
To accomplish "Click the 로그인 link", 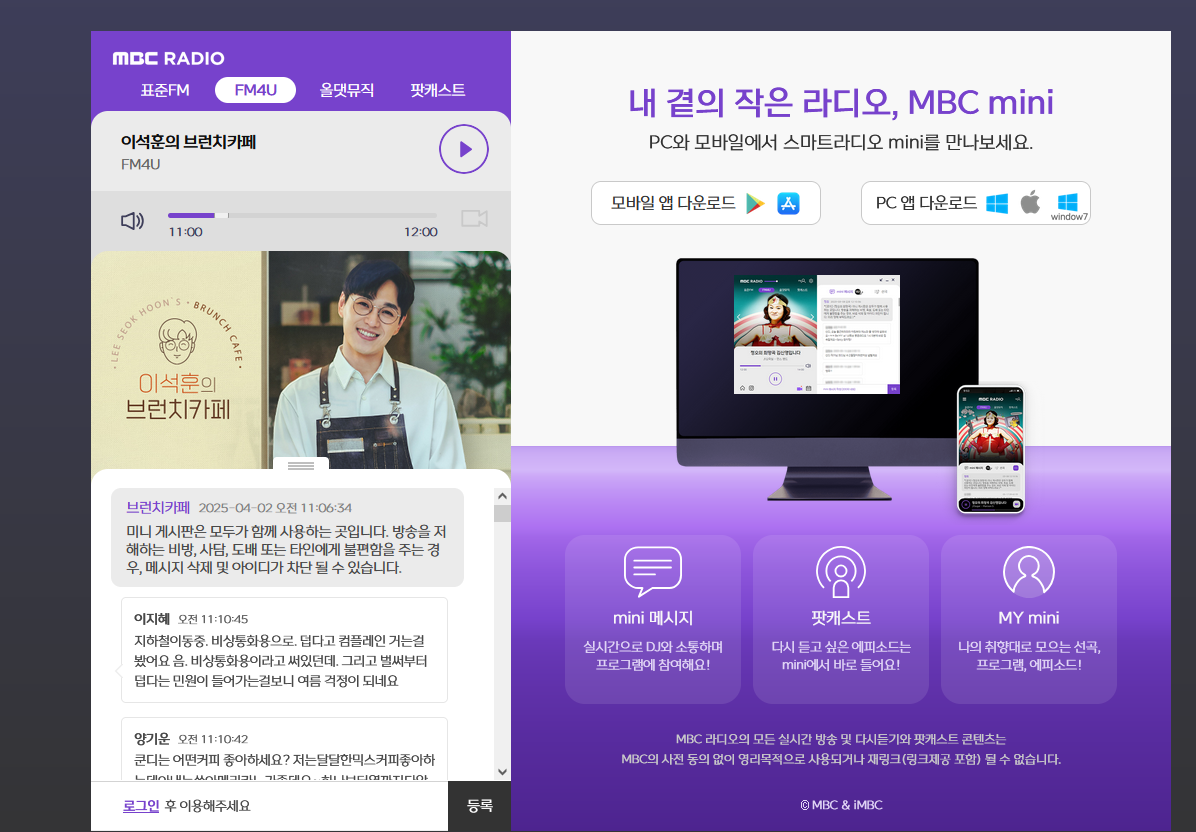I will point(141,805).
